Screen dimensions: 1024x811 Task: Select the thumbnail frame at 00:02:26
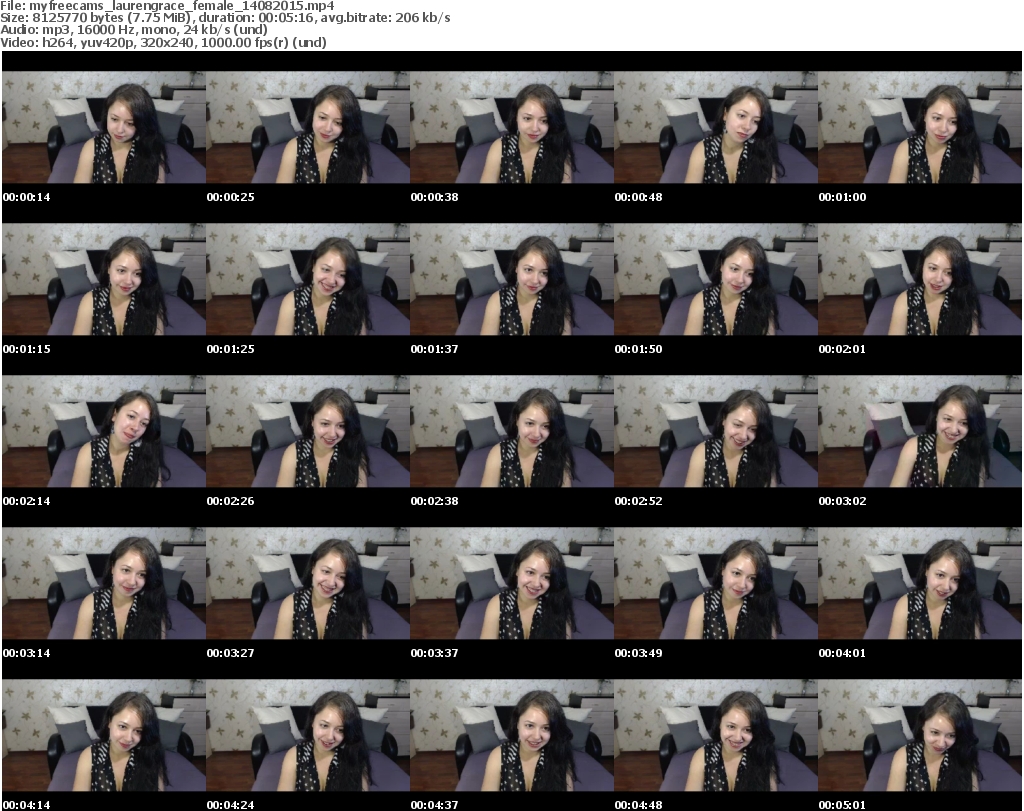[x=308, y=432]
